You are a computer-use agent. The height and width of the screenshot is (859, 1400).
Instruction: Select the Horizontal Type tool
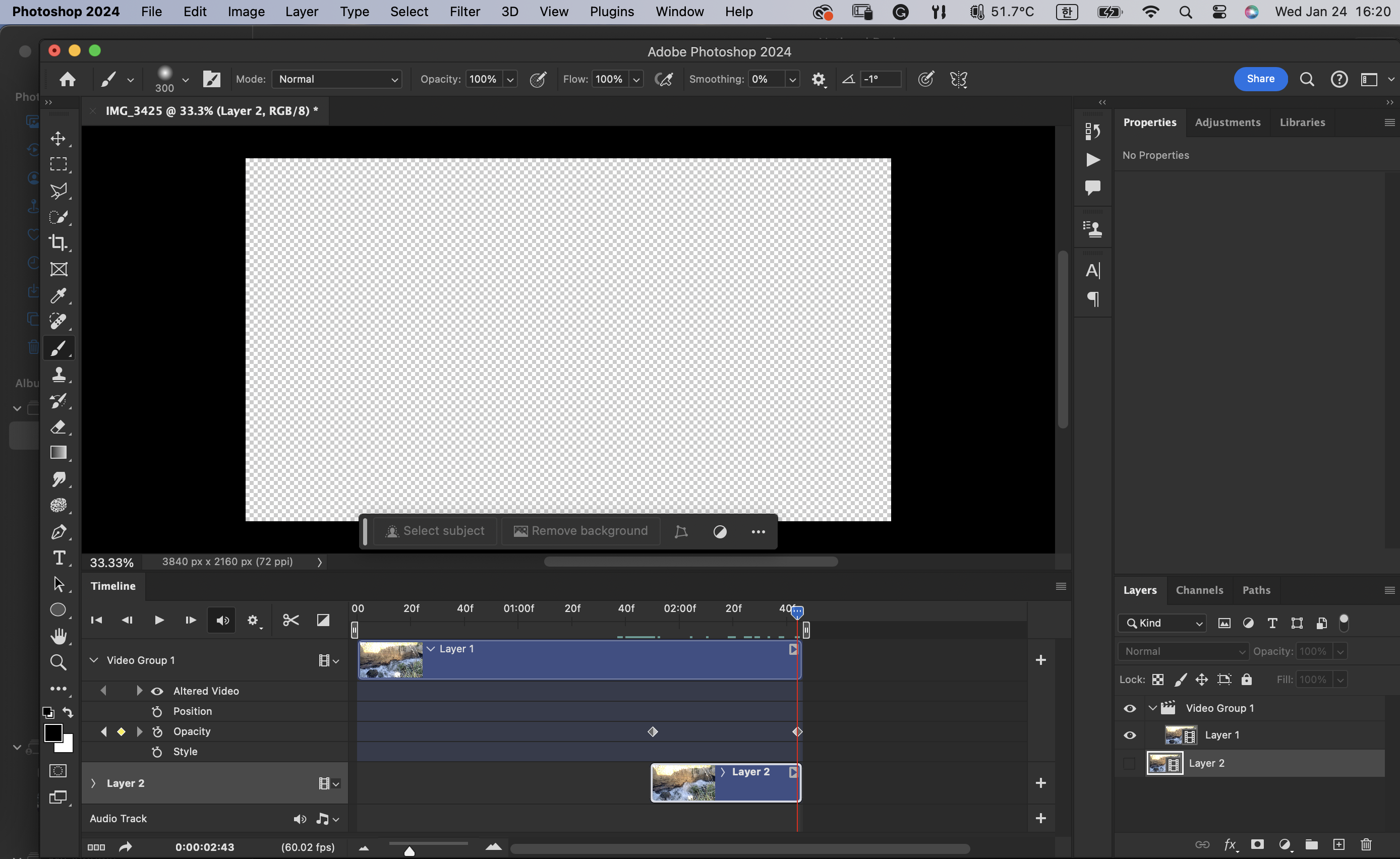pyautogui.click(x=59, y=558)
